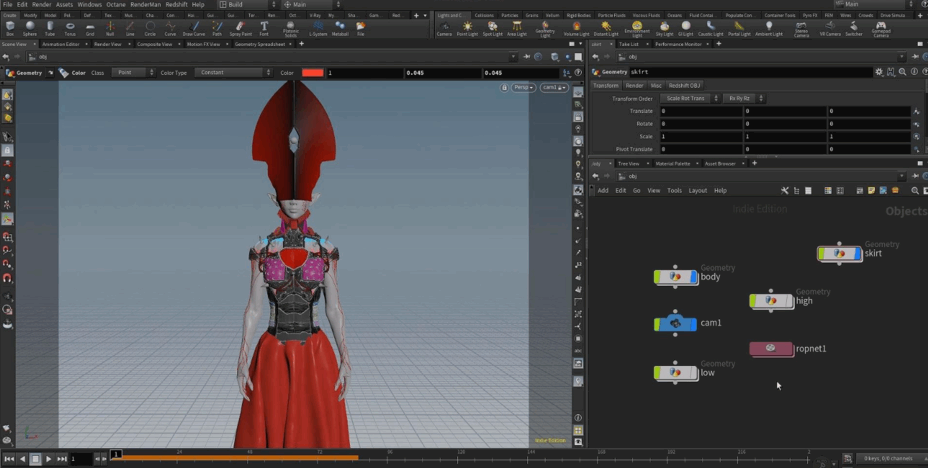
Task: Toggle display flag on low node
Action: pyautogui.click(x=692, y=373)
